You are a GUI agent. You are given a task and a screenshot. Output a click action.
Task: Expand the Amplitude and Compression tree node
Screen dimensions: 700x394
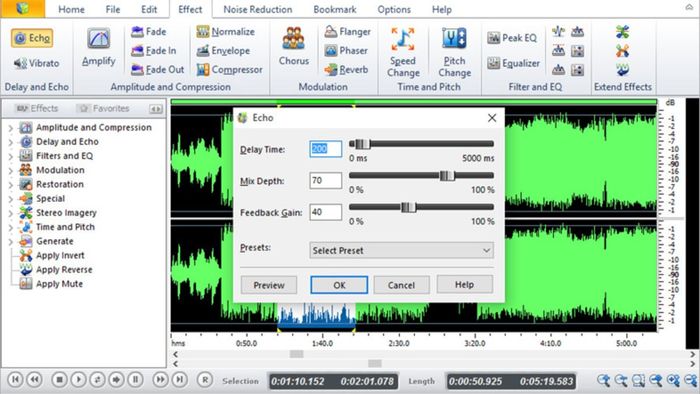point(11,128)
